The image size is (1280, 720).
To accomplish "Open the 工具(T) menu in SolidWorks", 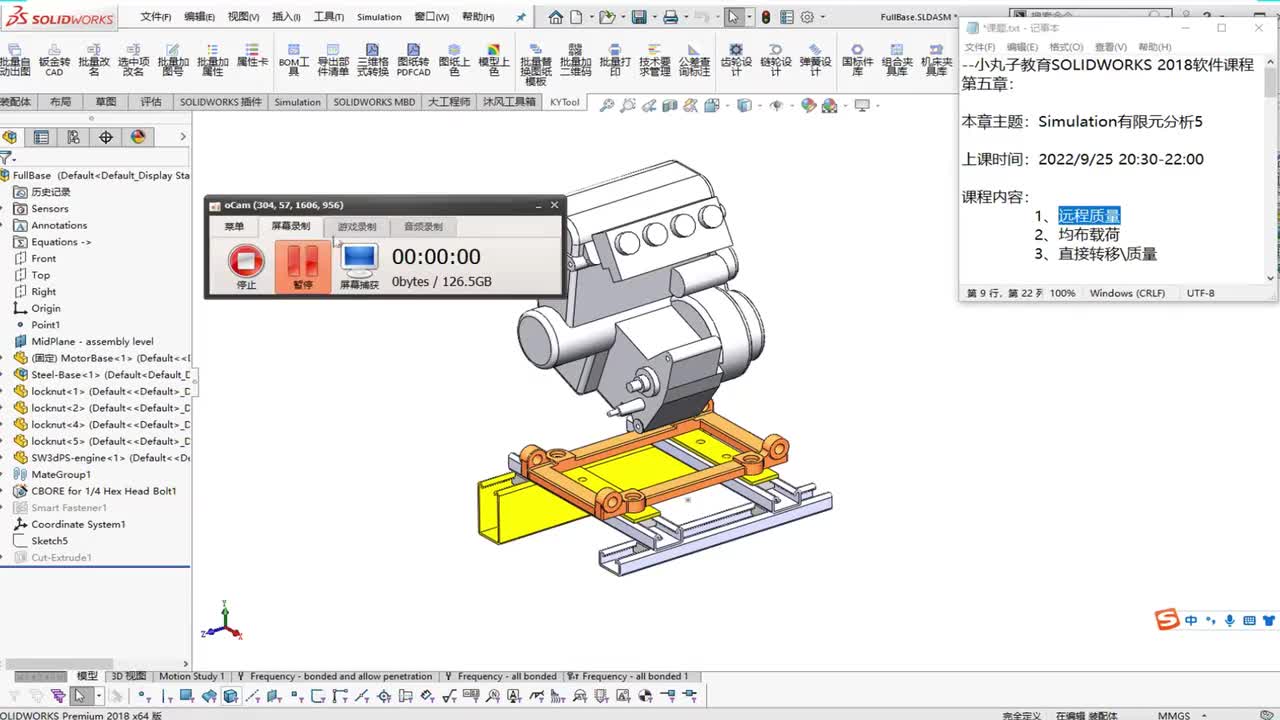I will click(x=329, y=17).
